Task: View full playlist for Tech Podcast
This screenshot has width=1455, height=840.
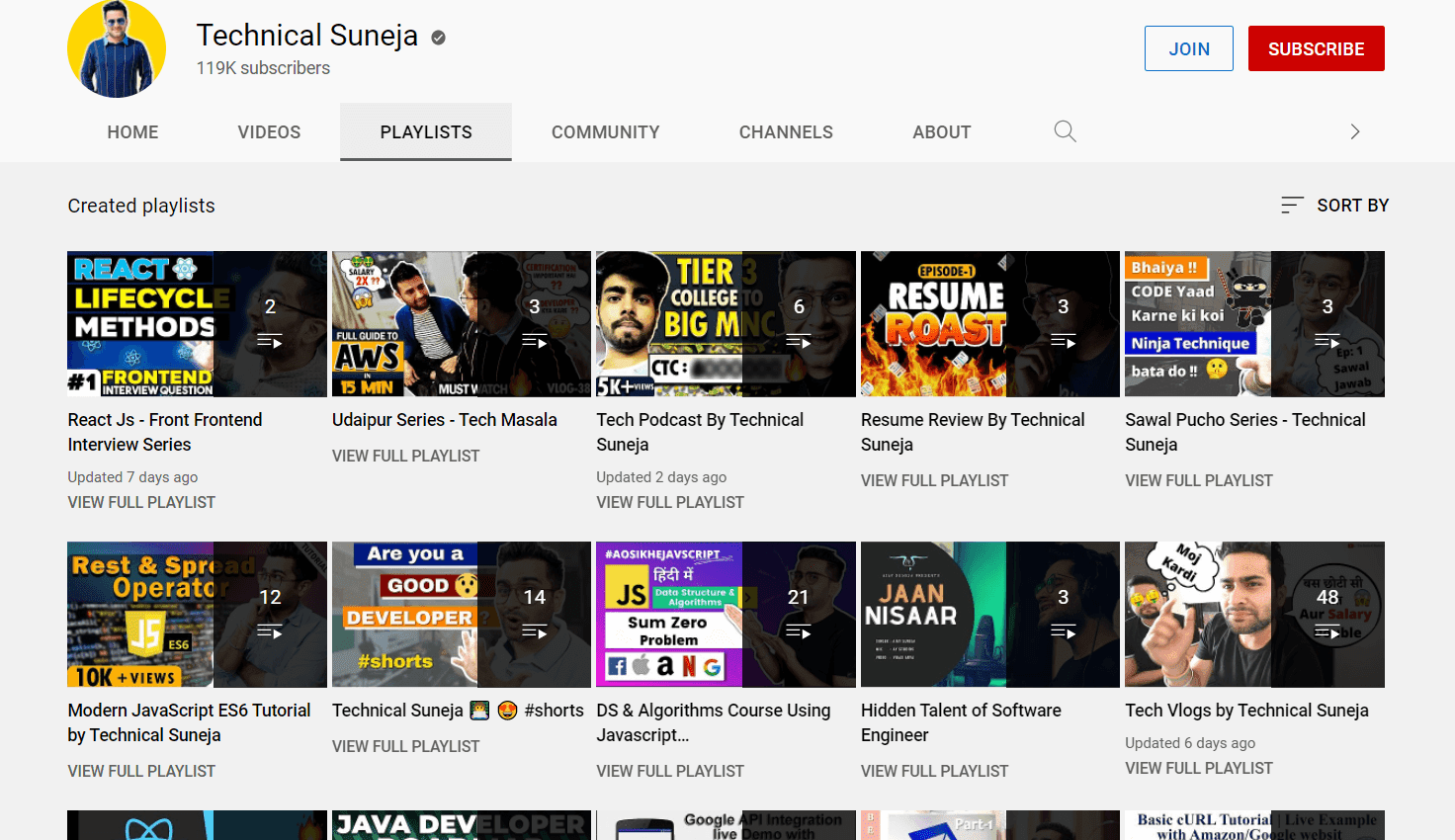Action: point(670,502)
